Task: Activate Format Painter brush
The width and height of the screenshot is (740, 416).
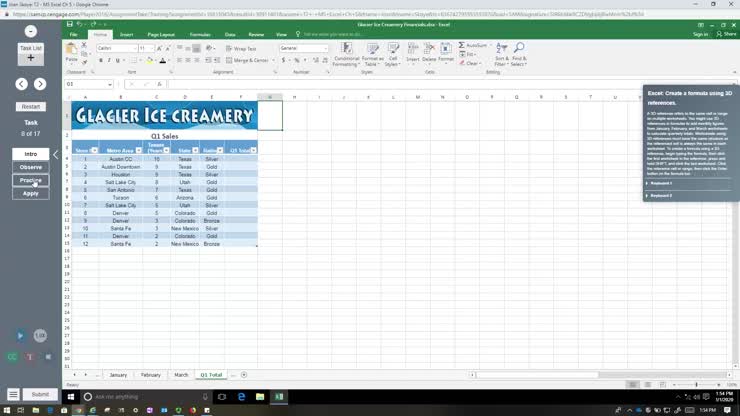Action: point(84,61)
